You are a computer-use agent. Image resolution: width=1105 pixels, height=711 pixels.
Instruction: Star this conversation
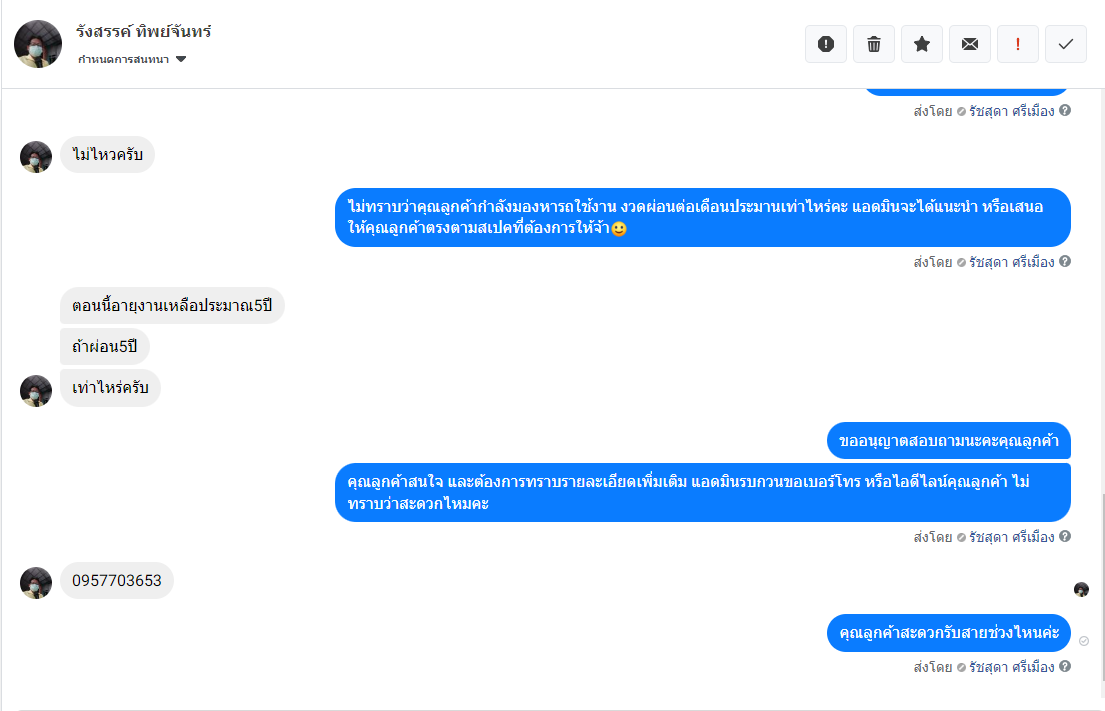click(922, 44)
